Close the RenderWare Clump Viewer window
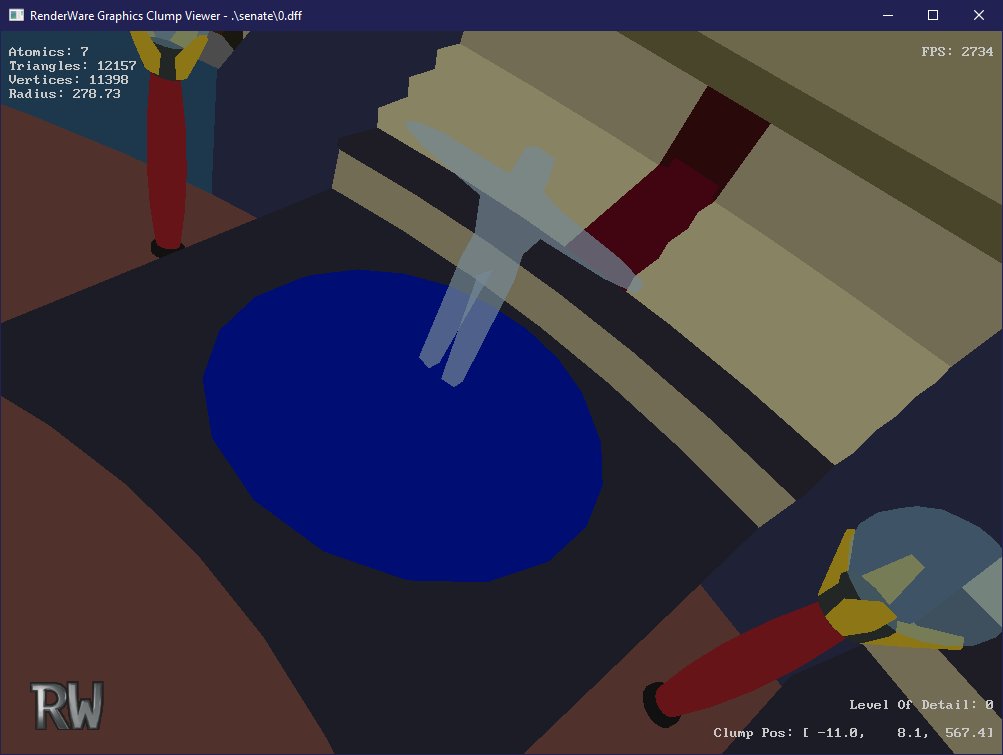 coord(979,15)
